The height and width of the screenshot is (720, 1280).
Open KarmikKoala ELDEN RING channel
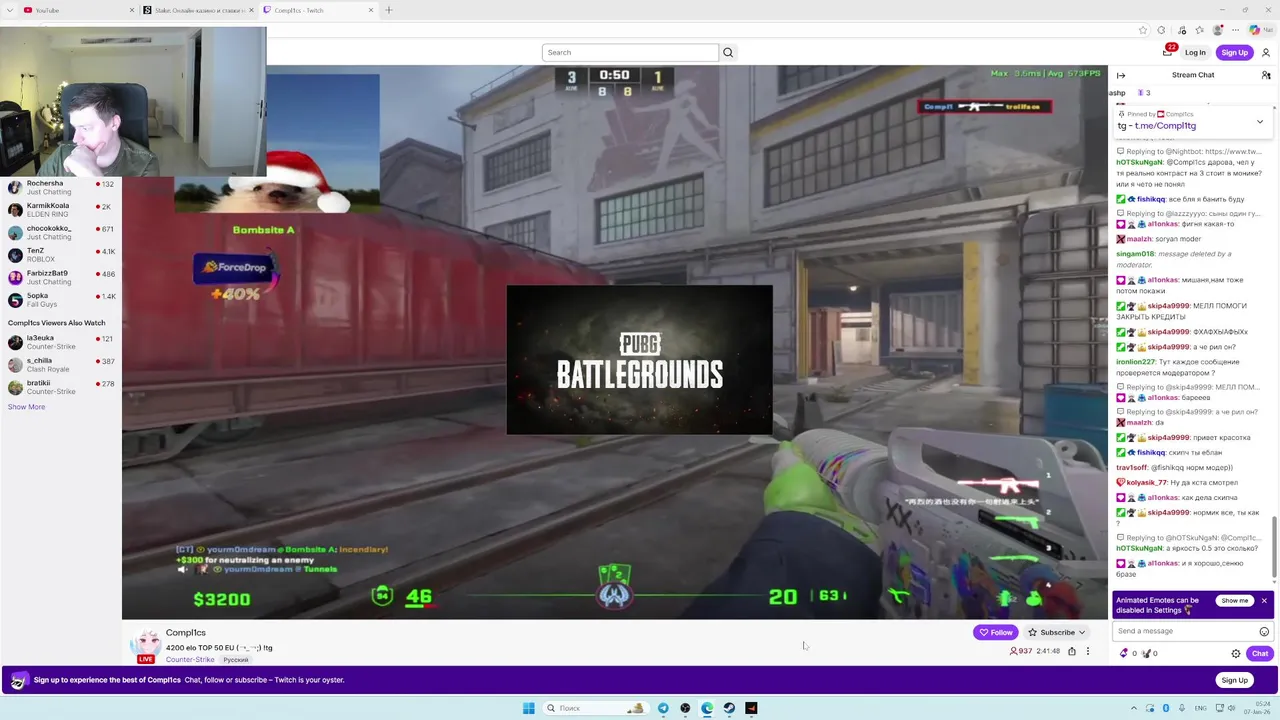pyautogui.click(x=61, y=210)
